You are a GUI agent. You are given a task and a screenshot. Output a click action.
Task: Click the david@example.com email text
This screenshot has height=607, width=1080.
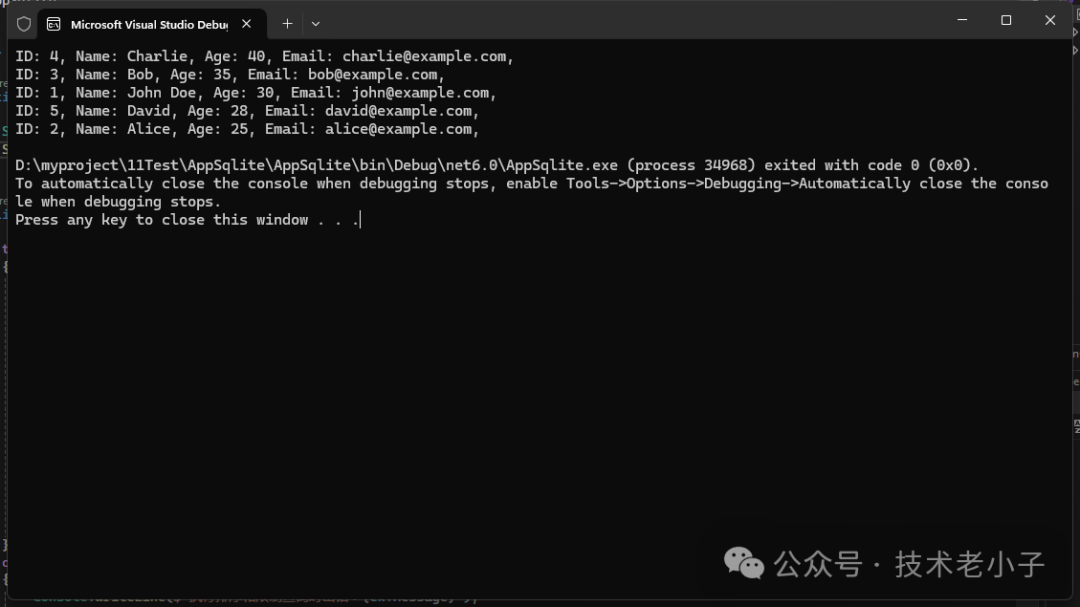coord(398,111)
